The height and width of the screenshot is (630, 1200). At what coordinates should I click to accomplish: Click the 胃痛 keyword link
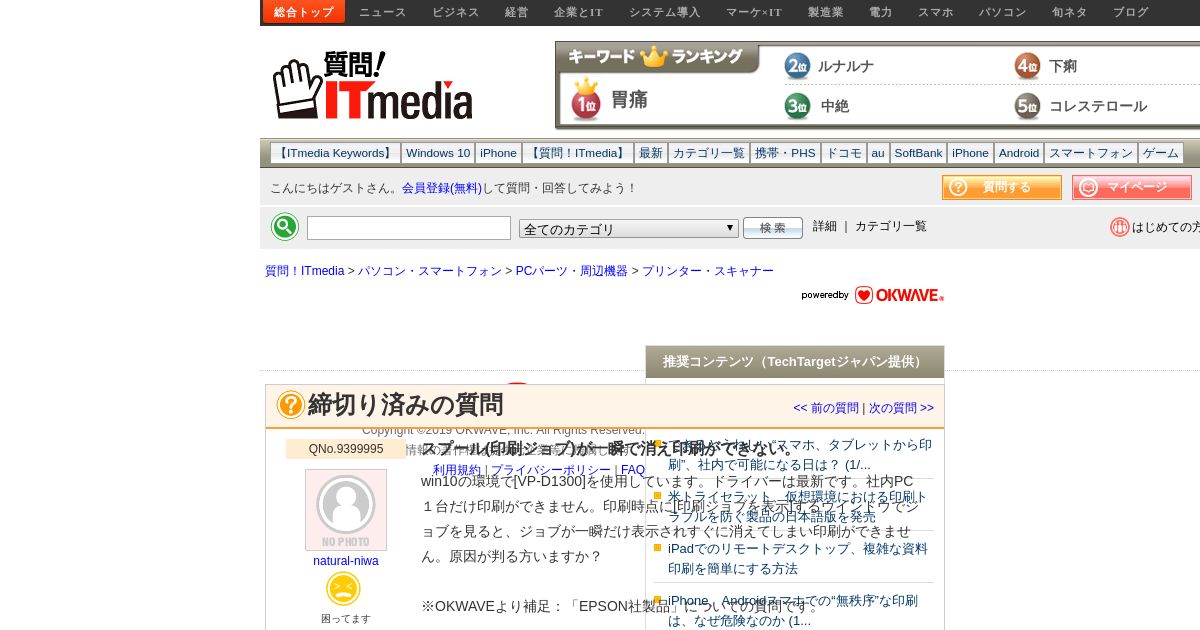click(x=629, y=99)
